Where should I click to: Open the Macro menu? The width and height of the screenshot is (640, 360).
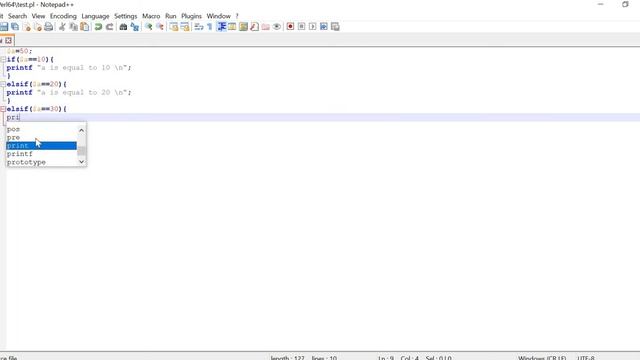tap(151, 16)
